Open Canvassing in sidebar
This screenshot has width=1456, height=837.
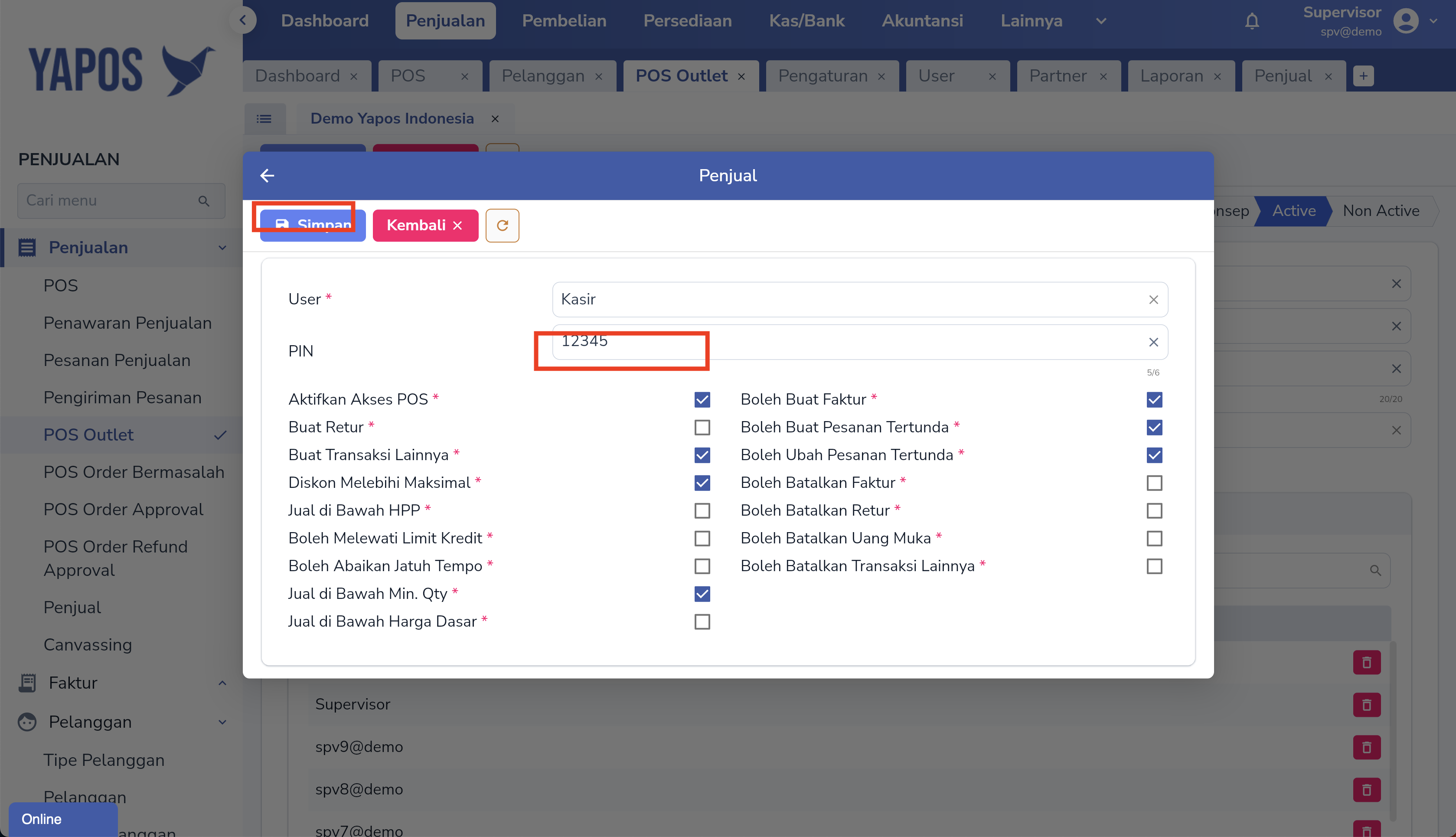(x=88, y=645)
